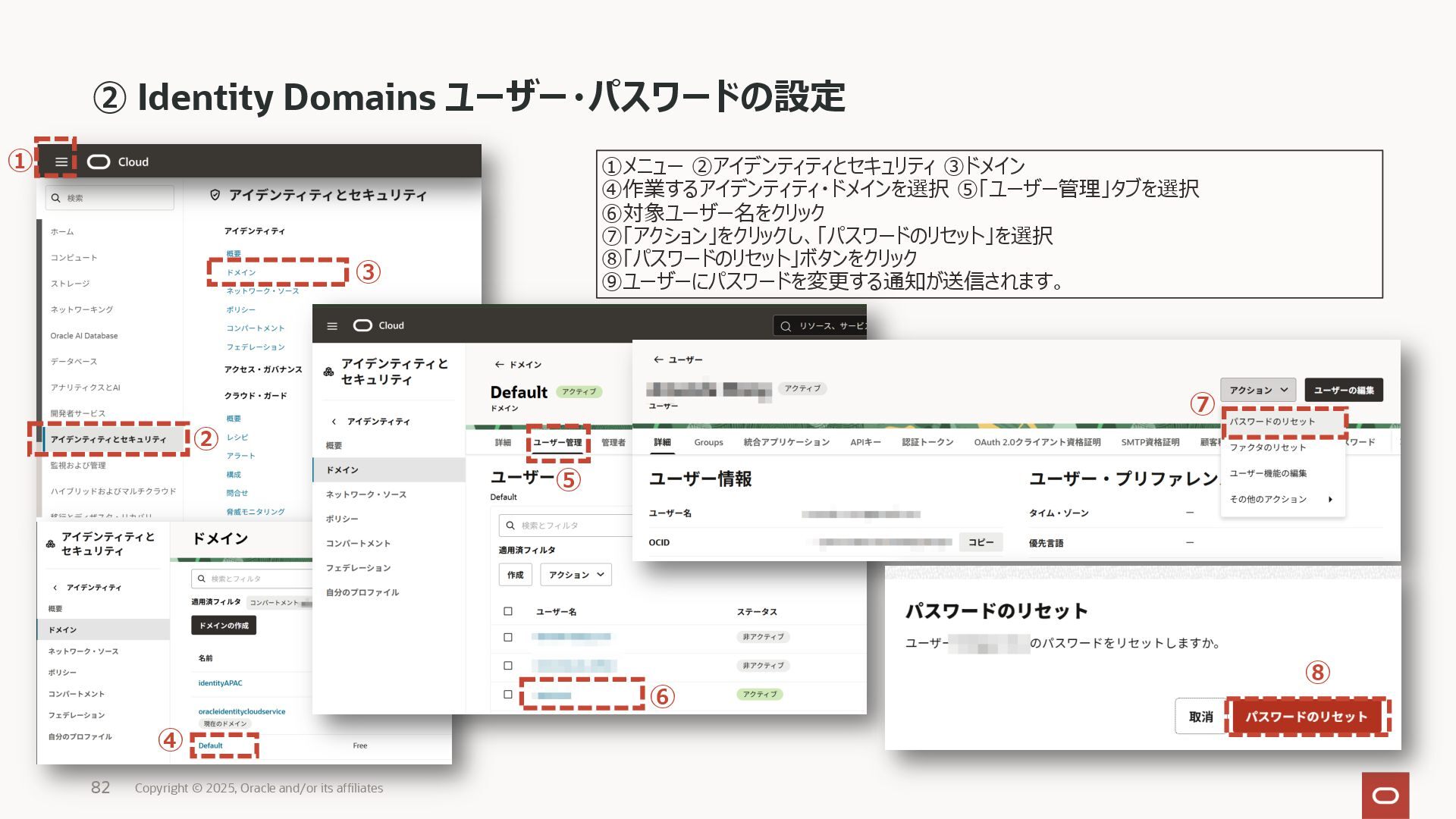Check the checkbox of the アクティブ user row
1456x819 pixels.
click(508, 695)
